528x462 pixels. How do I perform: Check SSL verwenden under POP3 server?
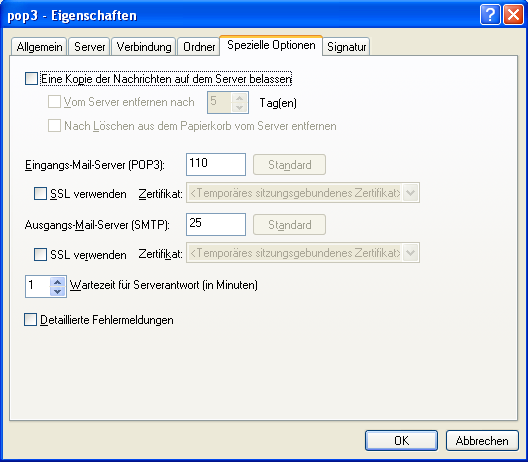40,194
